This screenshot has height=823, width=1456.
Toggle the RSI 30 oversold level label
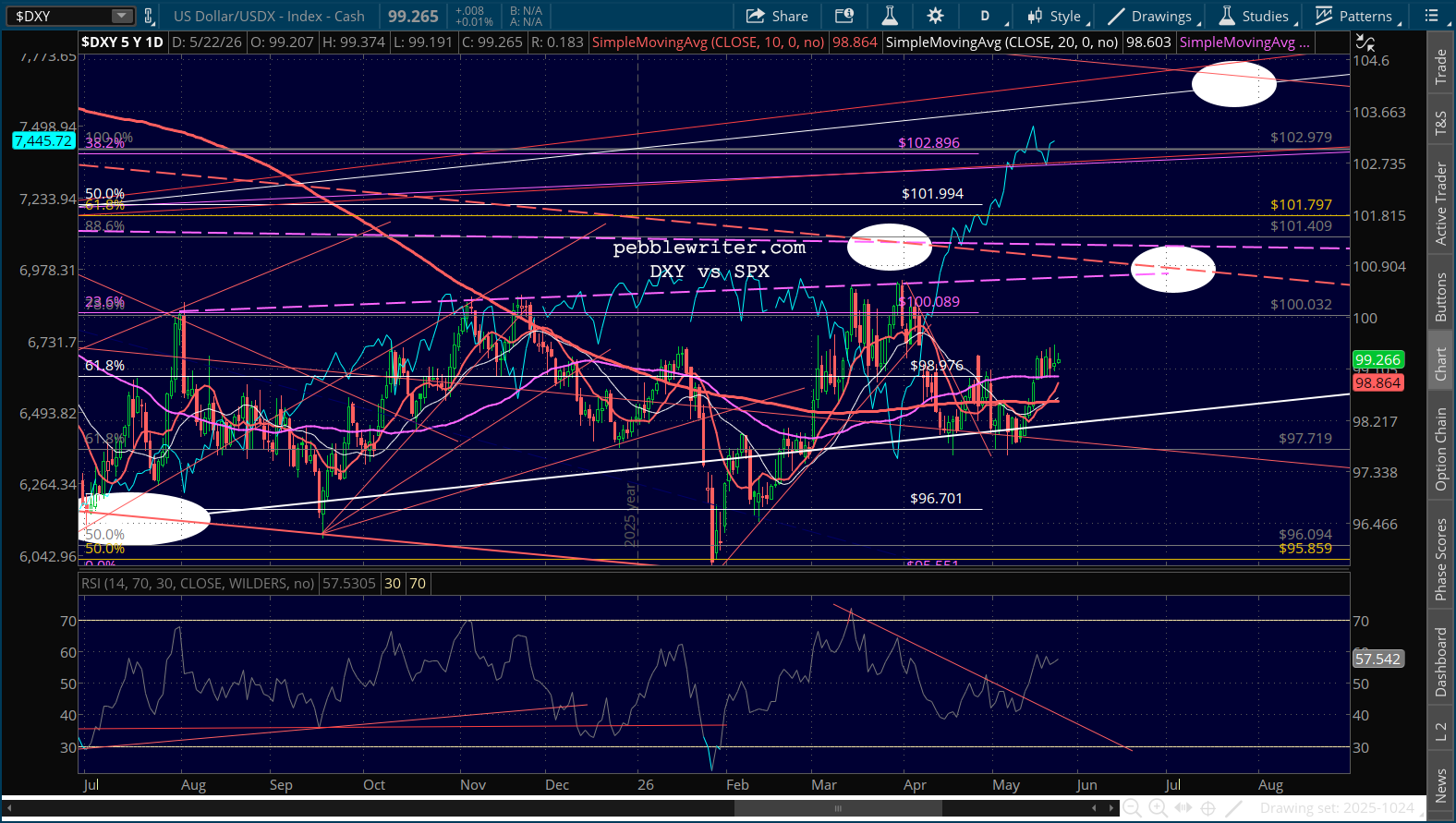point(393,584)
